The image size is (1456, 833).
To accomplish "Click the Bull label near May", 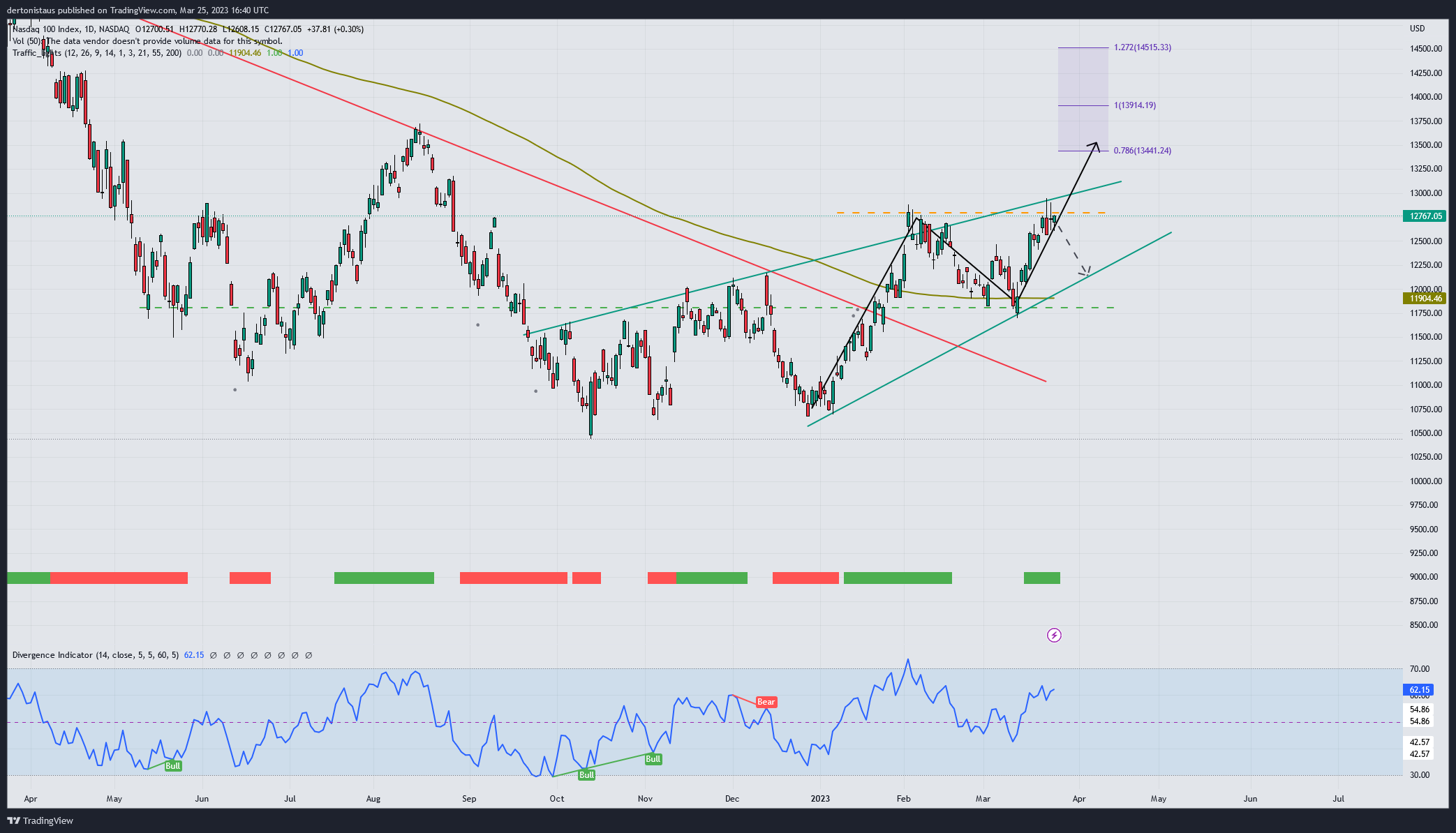I will (x=172, y=766).
